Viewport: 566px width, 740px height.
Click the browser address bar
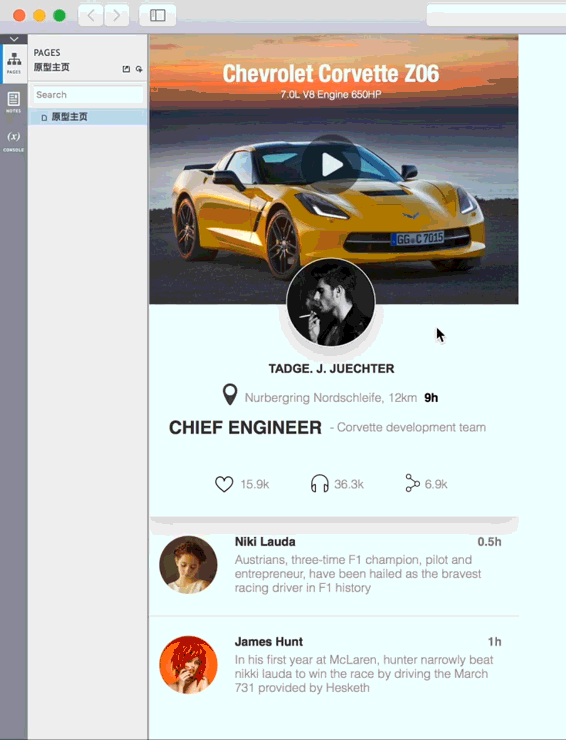point(496,16)
